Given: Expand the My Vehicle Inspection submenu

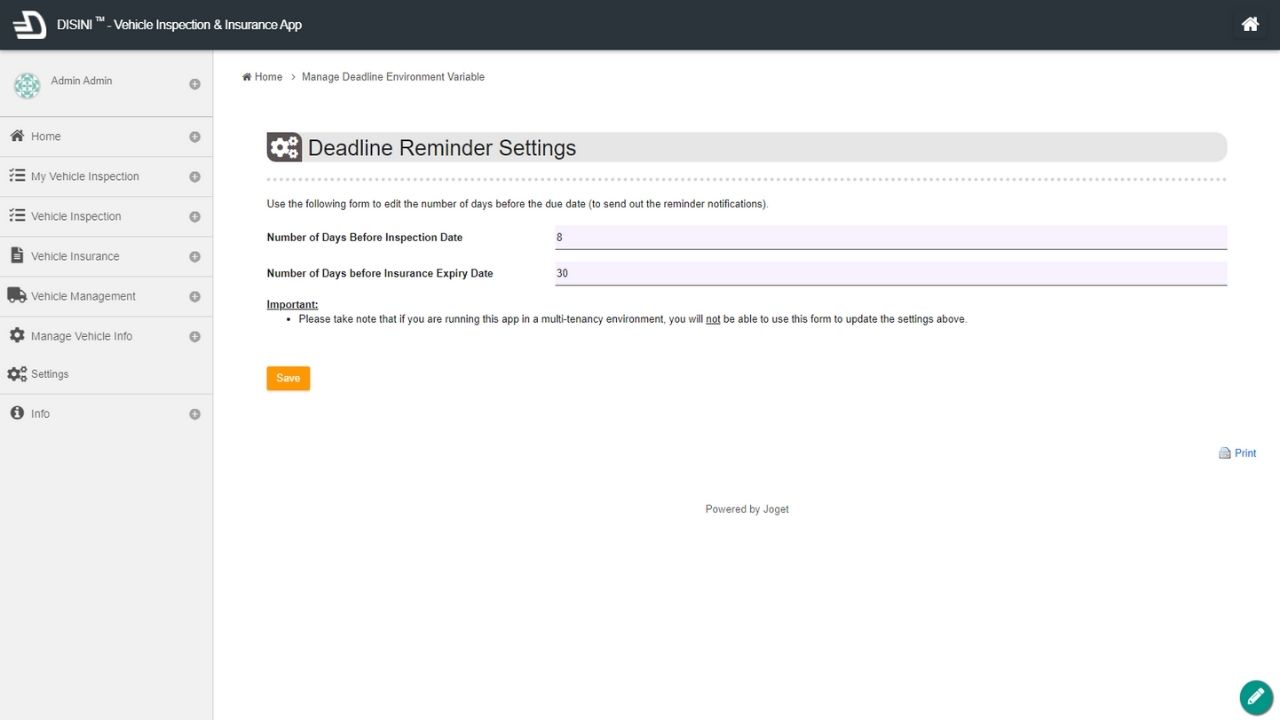Looking at the screenshot, I should [x=195, y=177].
